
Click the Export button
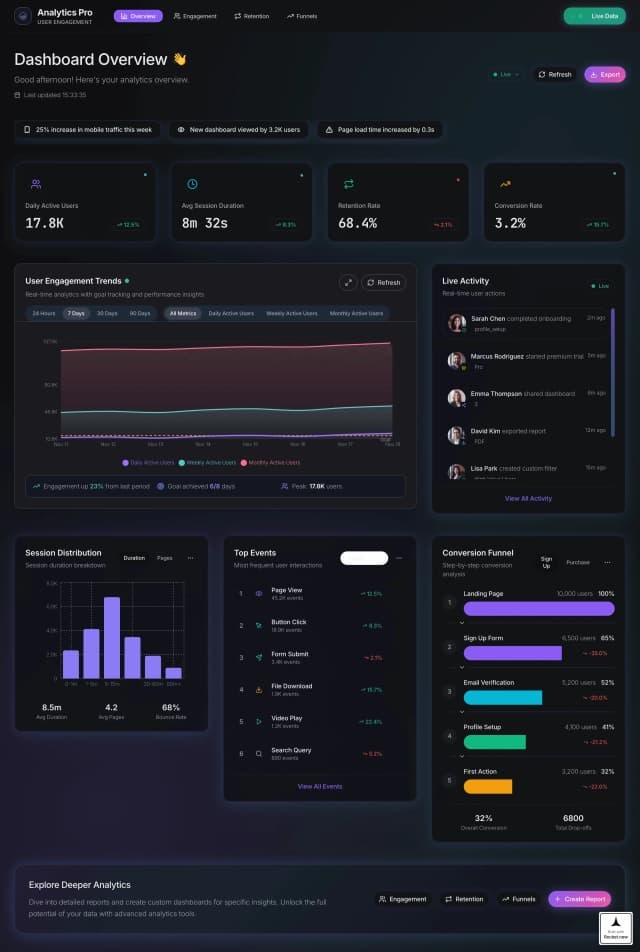pos(605,74)
